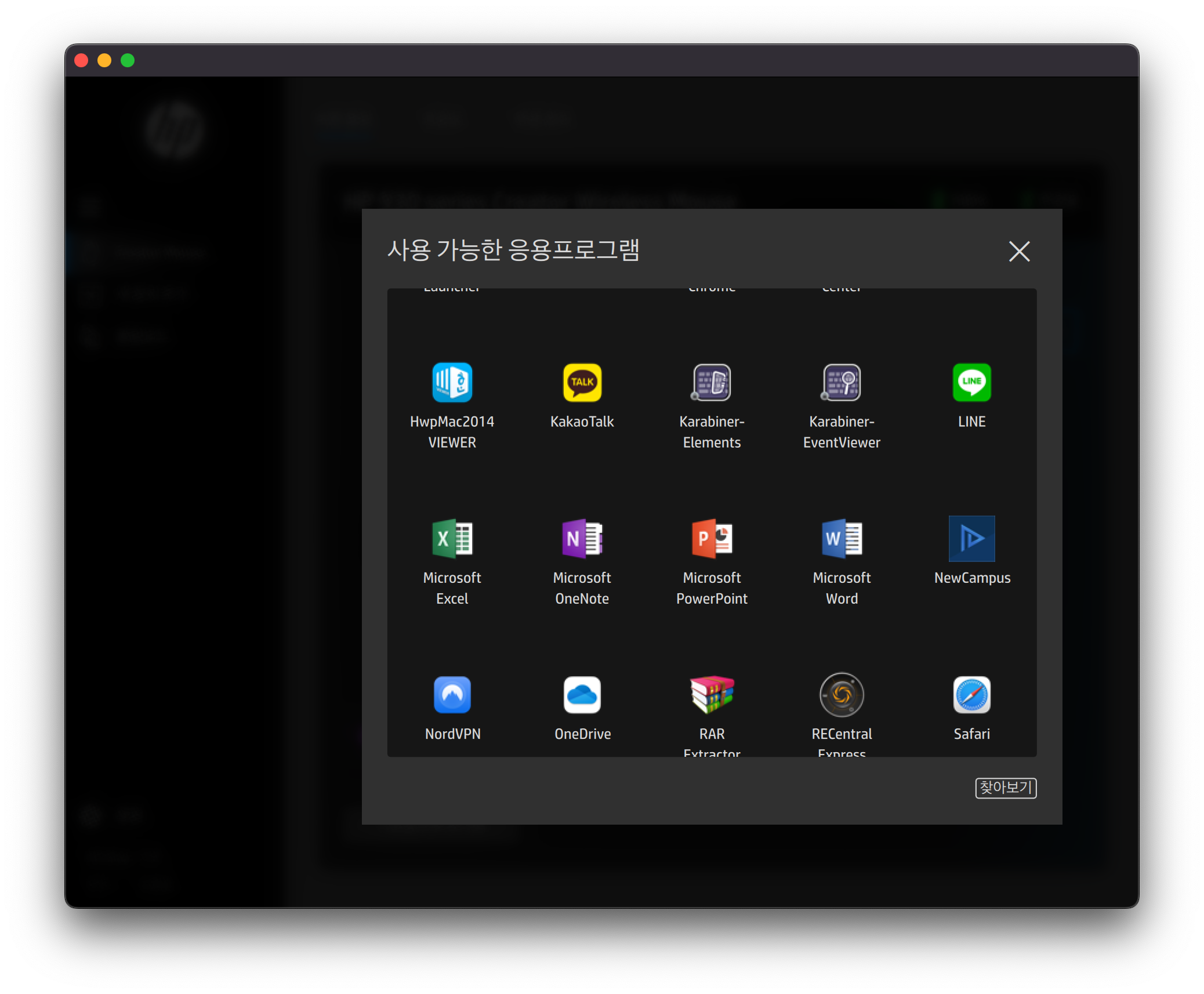Choose the Safari browser icon
The width and height of the screenshot is (1204, 994).
coord(971,695)
